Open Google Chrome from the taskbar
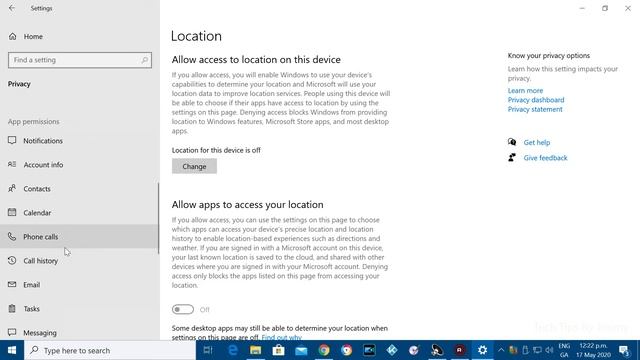This screenshot has height=360, width=640. tap(324, 350)
